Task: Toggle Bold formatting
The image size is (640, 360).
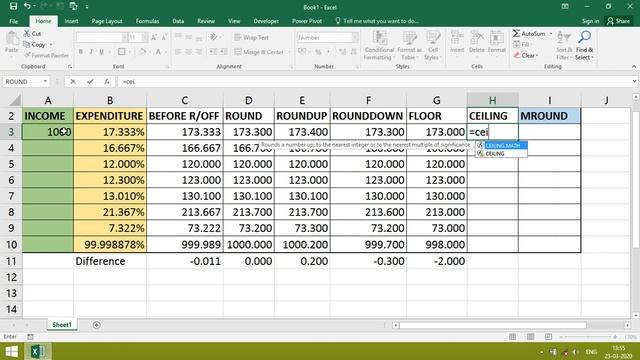Action: (x=80, y=52)
